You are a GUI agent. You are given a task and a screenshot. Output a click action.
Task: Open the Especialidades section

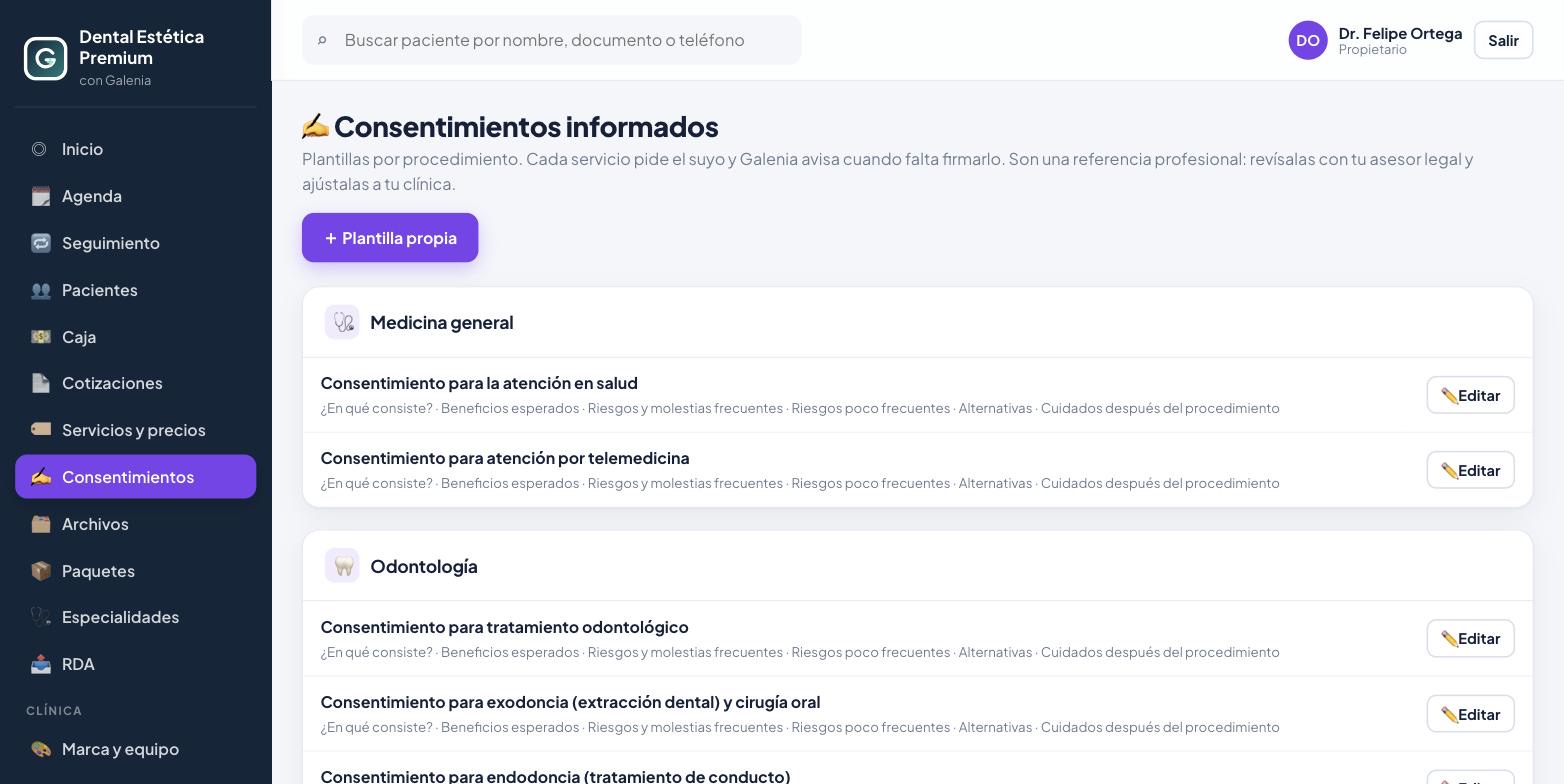136,617
